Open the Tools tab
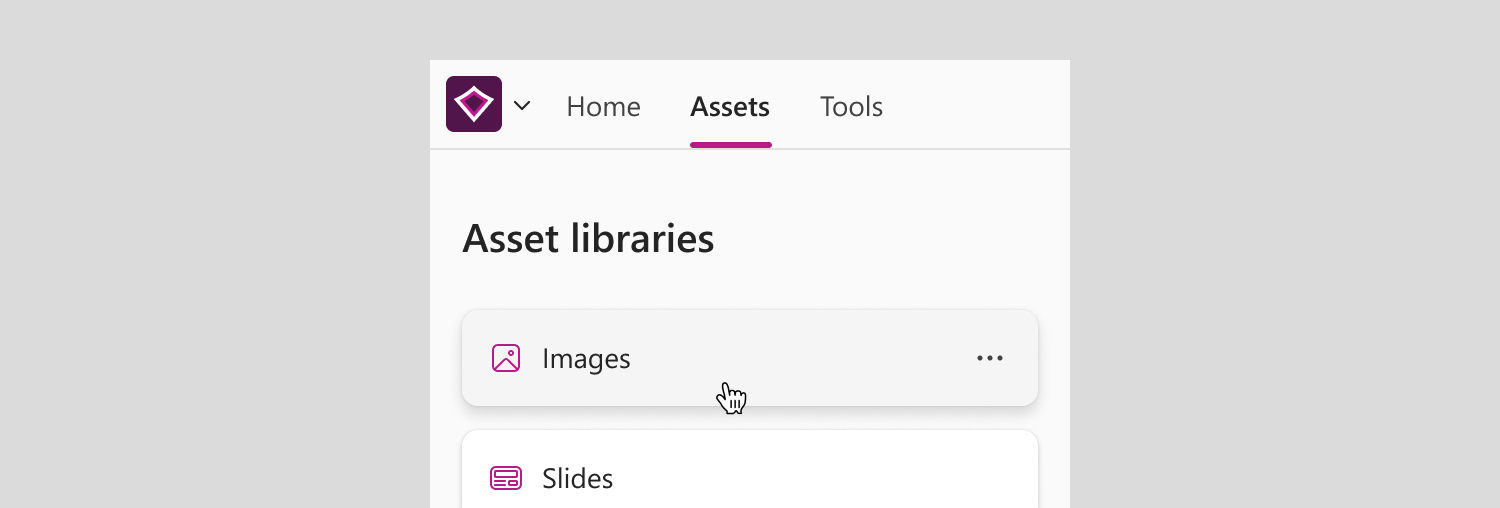The width and height of the screenshot is (1500, 508). (851, 106)
